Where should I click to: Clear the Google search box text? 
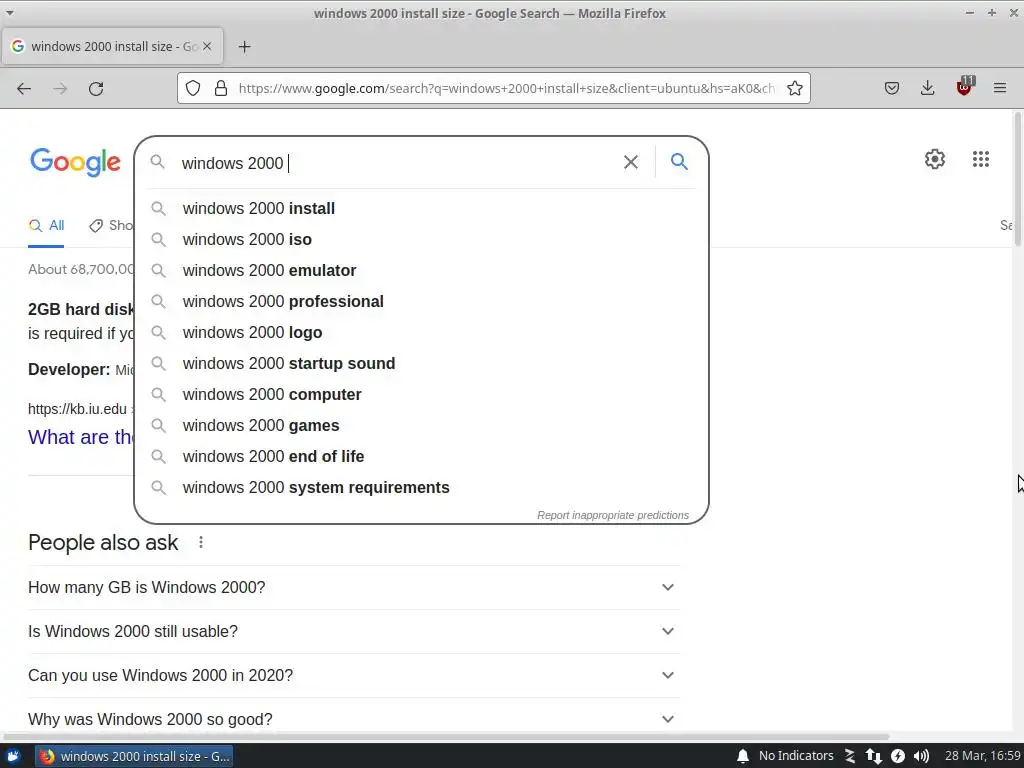tap(631, 162)
